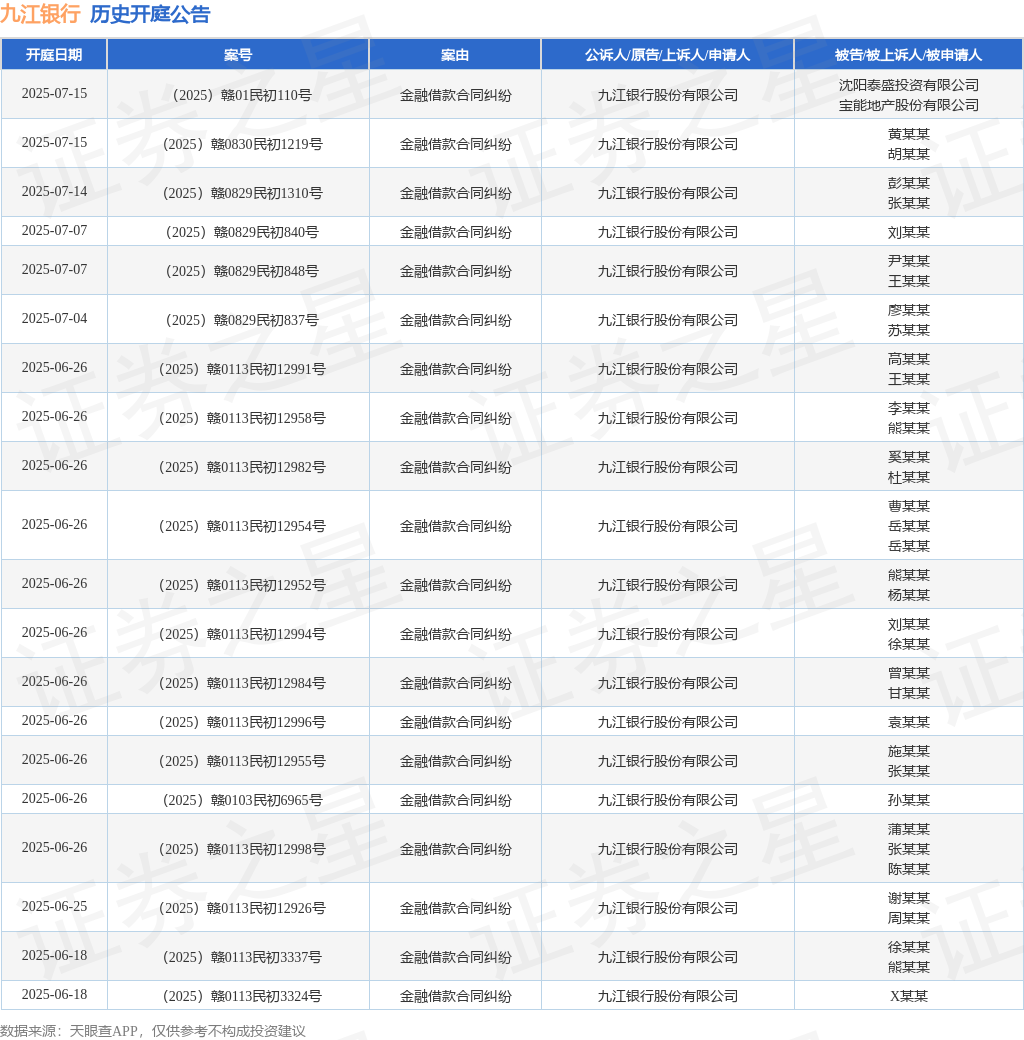Click defendant name 苏某某

tap(909, 331)
